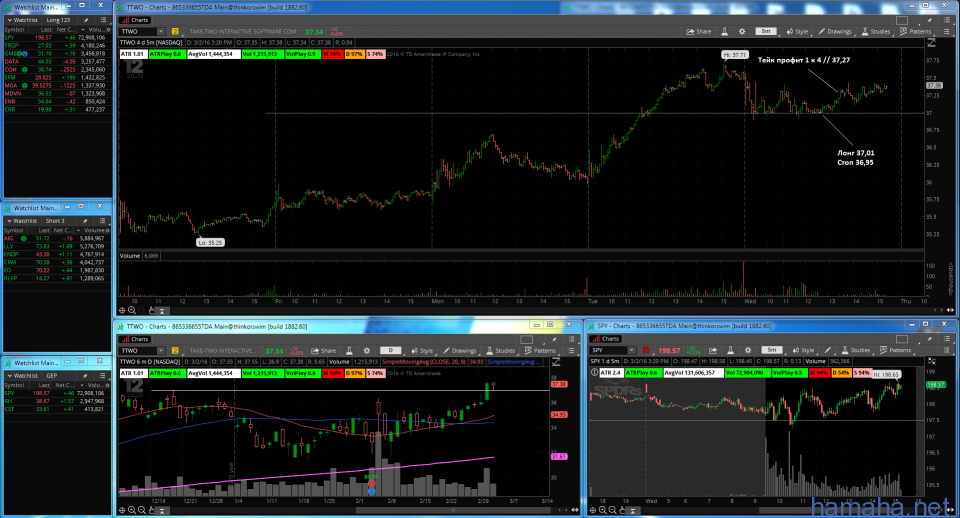Open TTWO symbol dropdown arrow in top chart
Viewport: 960px width, 518px height.
coord(160,31)
